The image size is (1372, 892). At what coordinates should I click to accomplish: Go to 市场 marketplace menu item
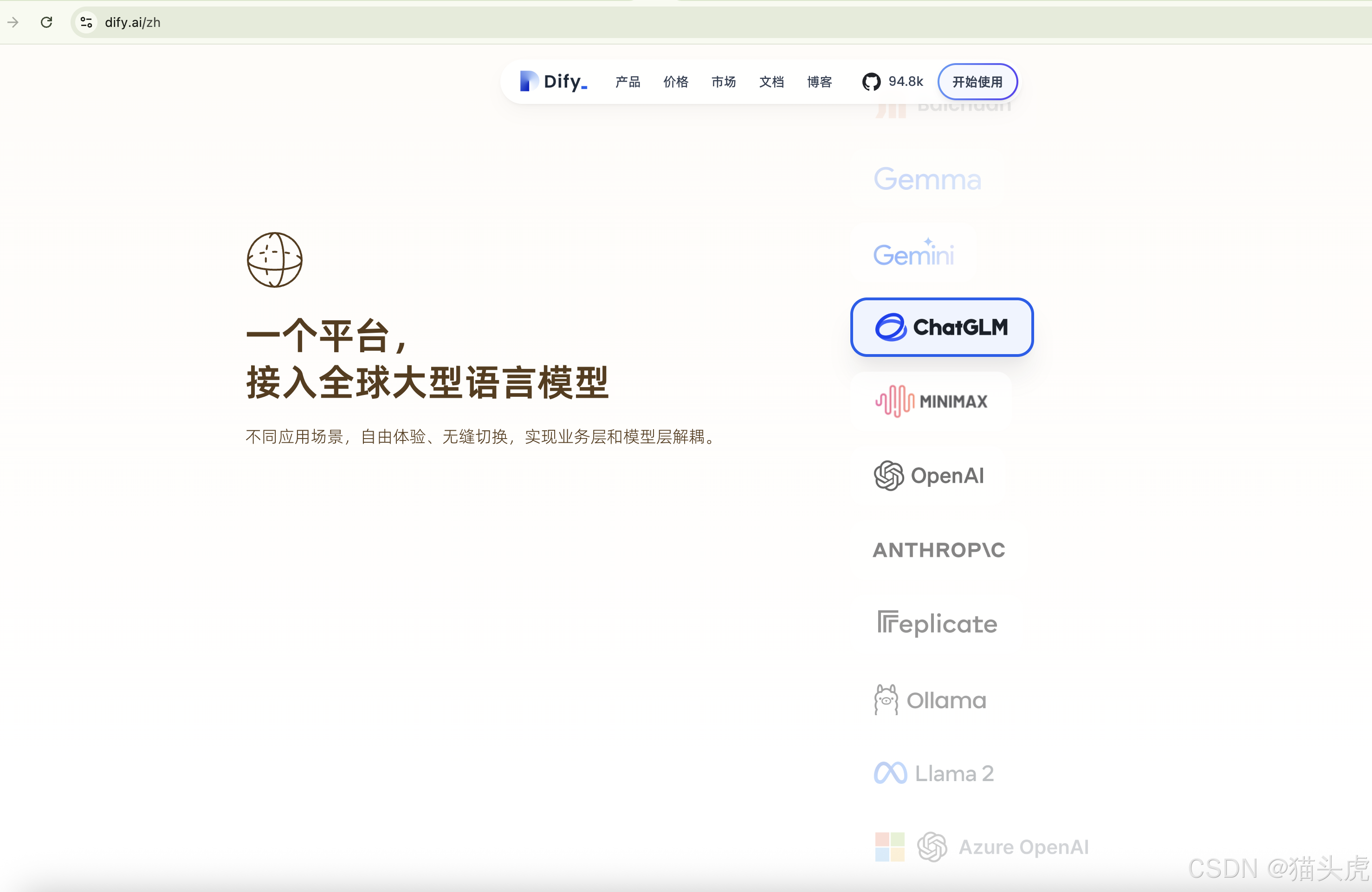pyautogui.click(x=724, y=82)
